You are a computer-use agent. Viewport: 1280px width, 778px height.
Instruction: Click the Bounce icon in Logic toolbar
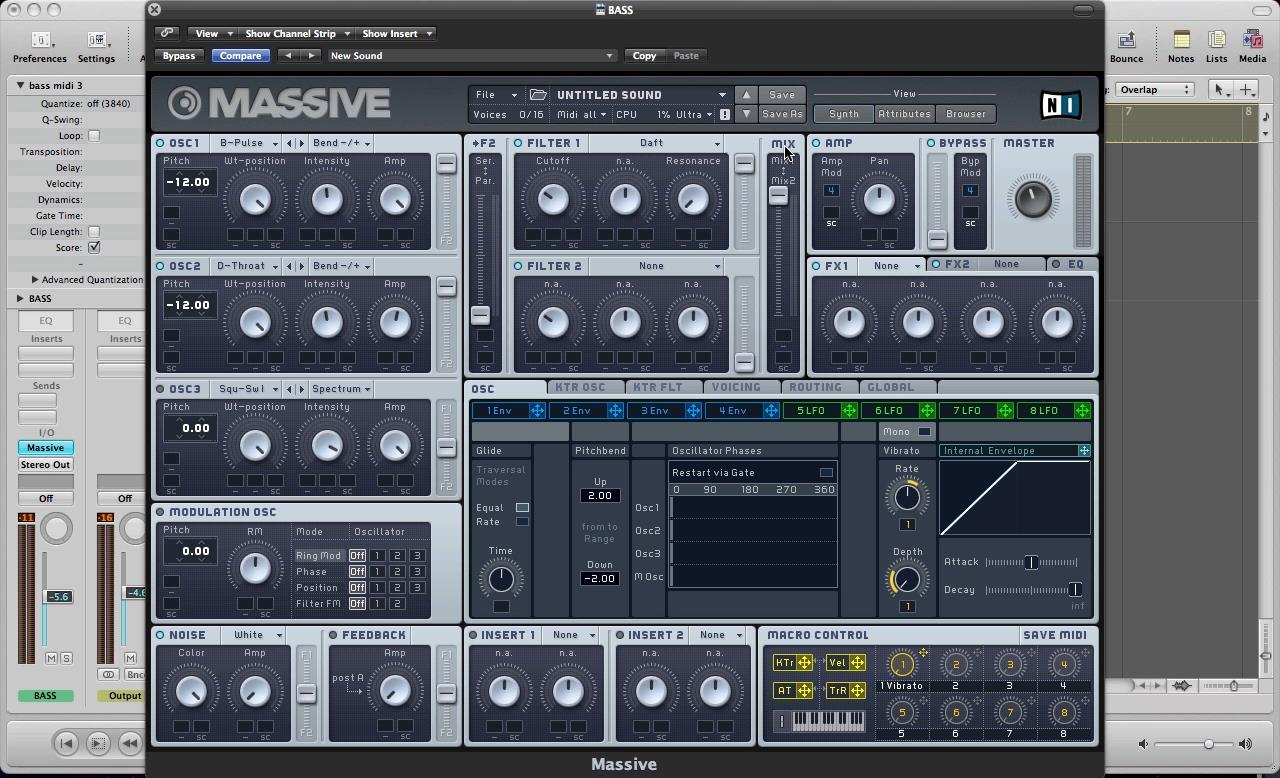click(x=1126, y=40)
